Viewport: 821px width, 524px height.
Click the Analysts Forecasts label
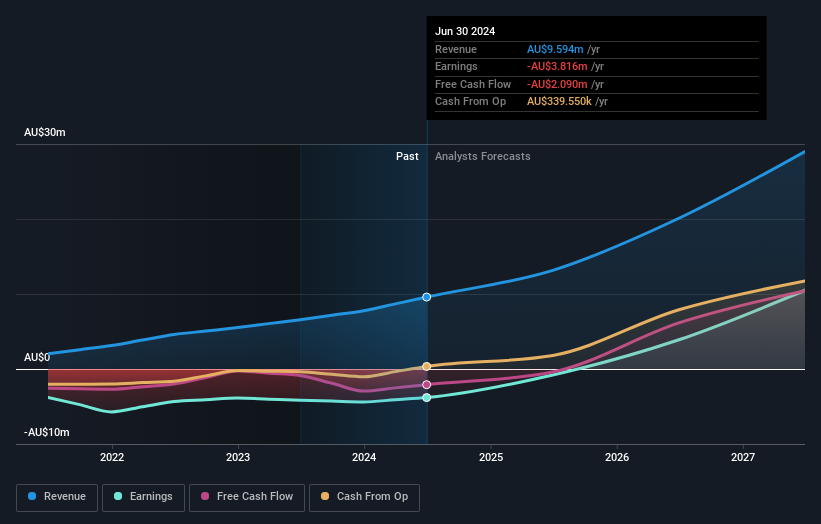(483, 157)
